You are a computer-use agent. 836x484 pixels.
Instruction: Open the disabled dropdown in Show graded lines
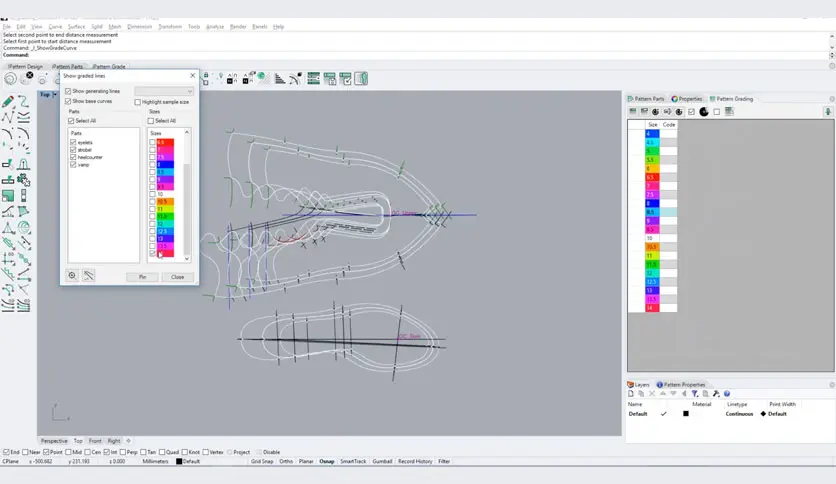click(164, 91)
